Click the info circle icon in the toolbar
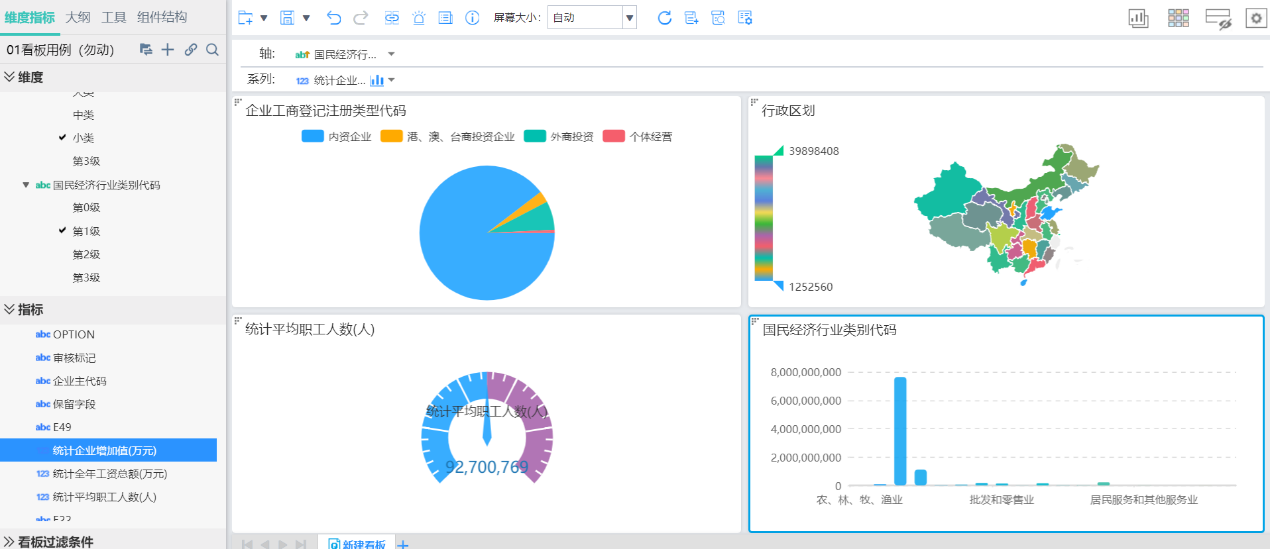 point(472,18)
